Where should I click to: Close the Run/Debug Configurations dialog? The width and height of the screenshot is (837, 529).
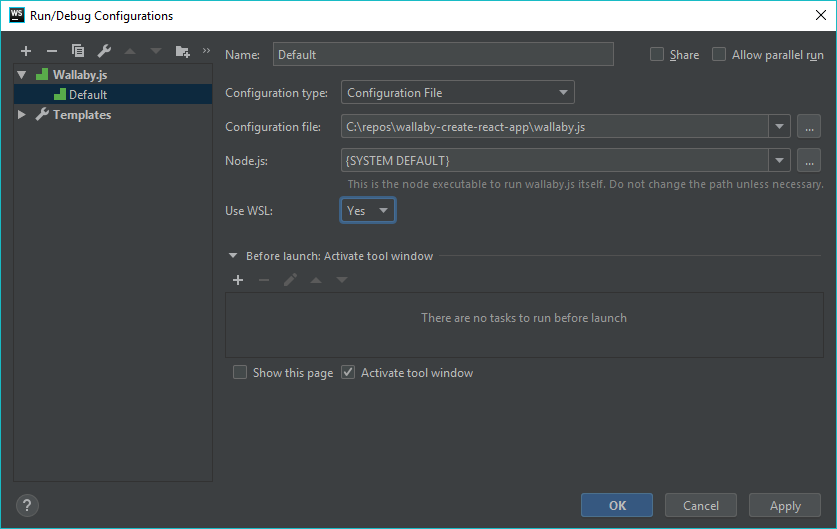(820, 15)
